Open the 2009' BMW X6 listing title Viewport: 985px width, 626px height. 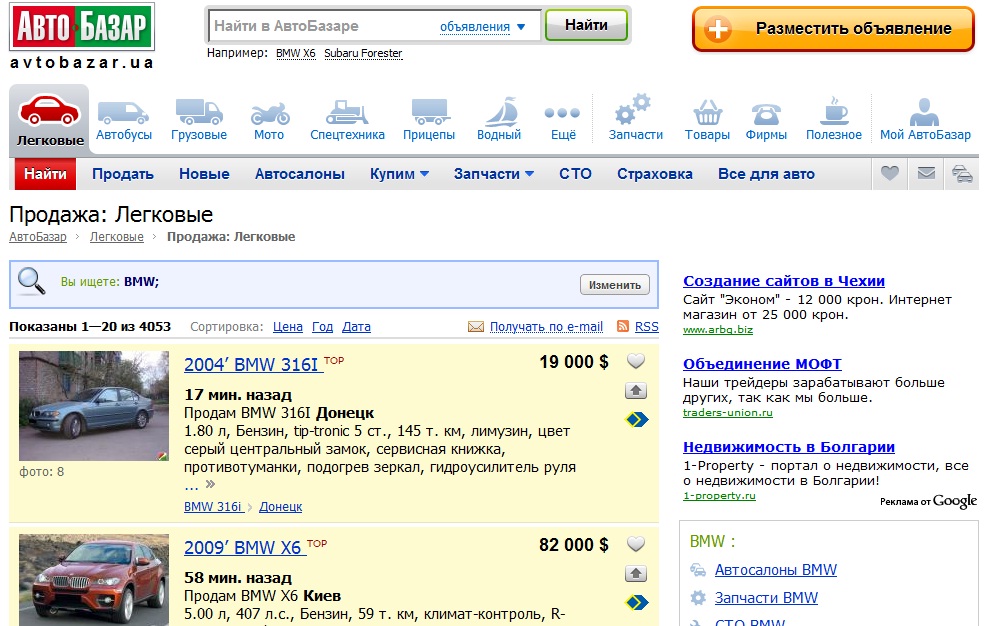point(245,547)
